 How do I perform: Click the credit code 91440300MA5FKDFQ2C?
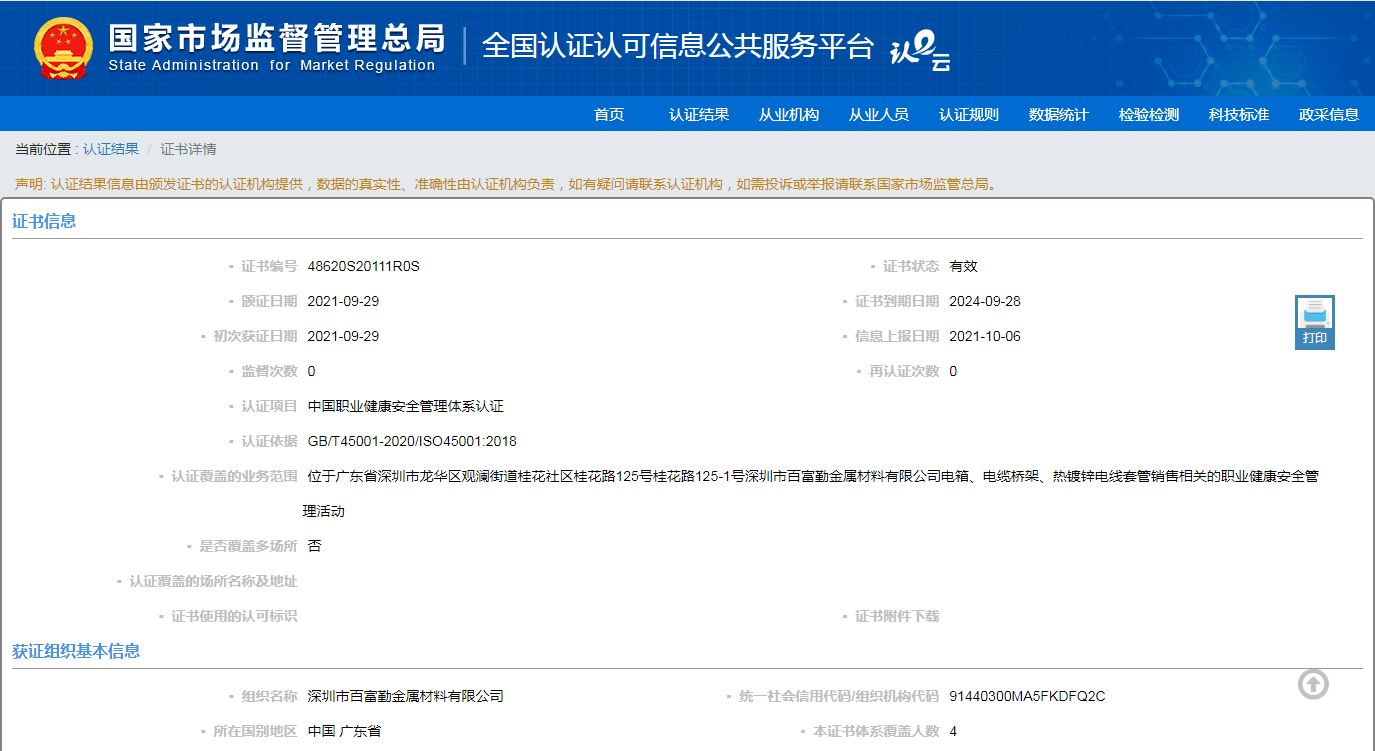coord(1027,696)
